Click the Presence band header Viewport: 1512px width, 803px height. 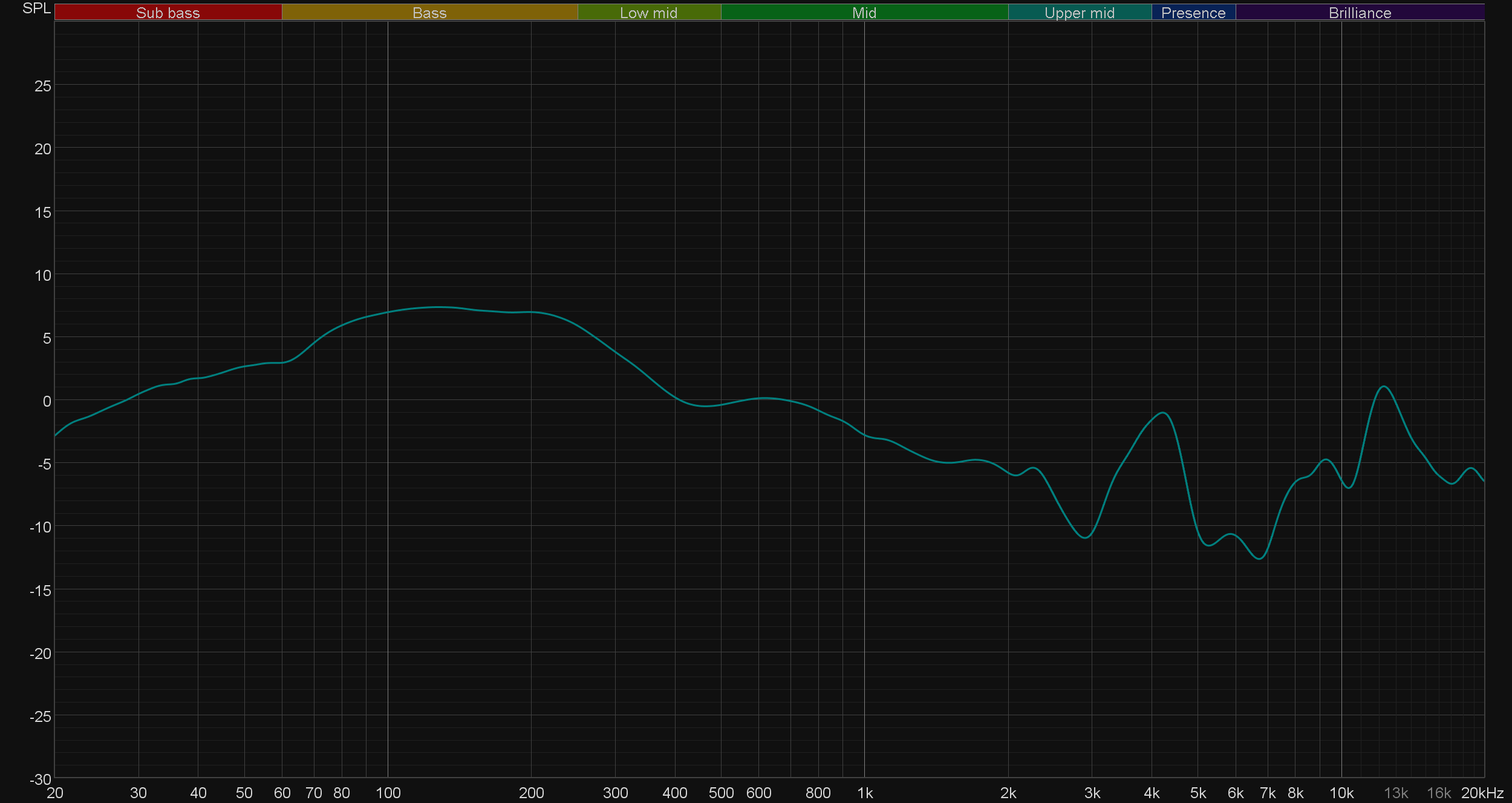tap(1193, 13)
